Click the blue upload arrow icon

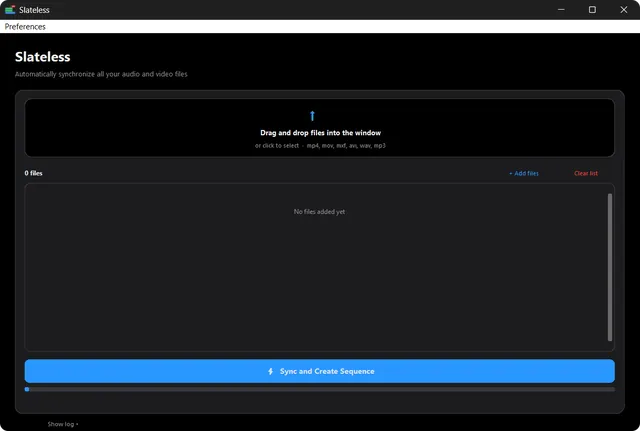312,116
